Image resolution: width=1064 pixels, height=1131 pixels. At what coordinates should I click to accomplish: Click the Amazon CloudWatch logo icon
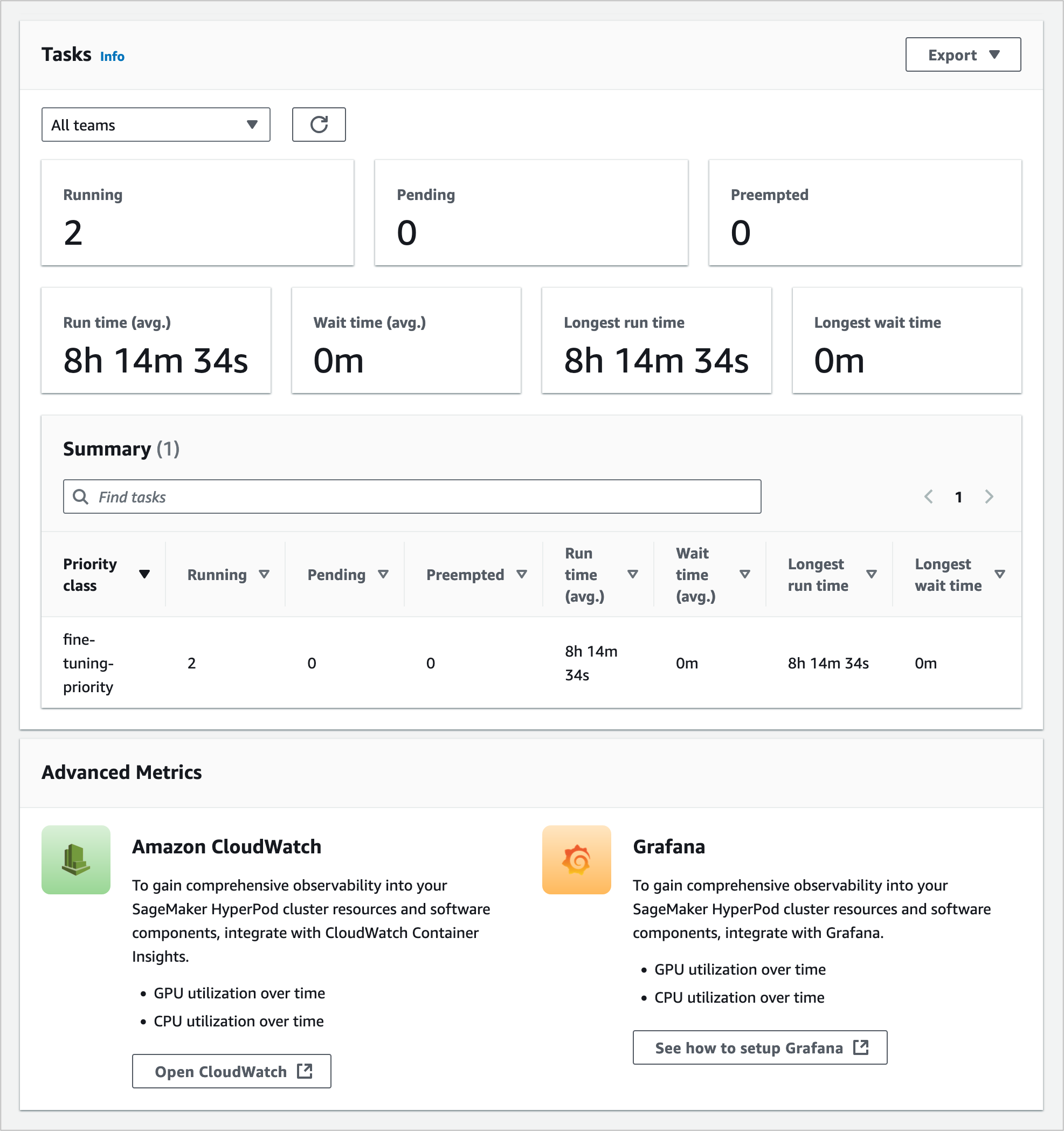[75, 860]
